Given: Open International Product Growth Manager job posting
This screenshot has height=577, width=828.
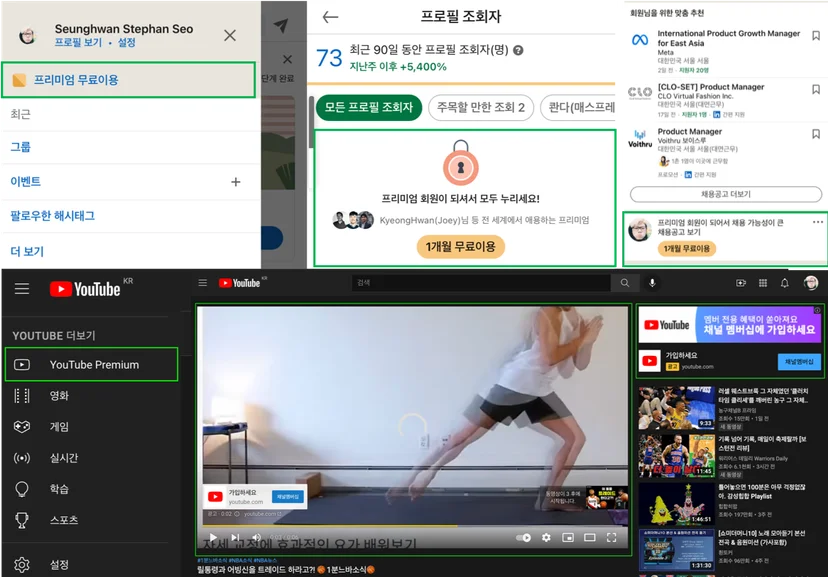Looking at the screenshot, I should pos(728,38).
